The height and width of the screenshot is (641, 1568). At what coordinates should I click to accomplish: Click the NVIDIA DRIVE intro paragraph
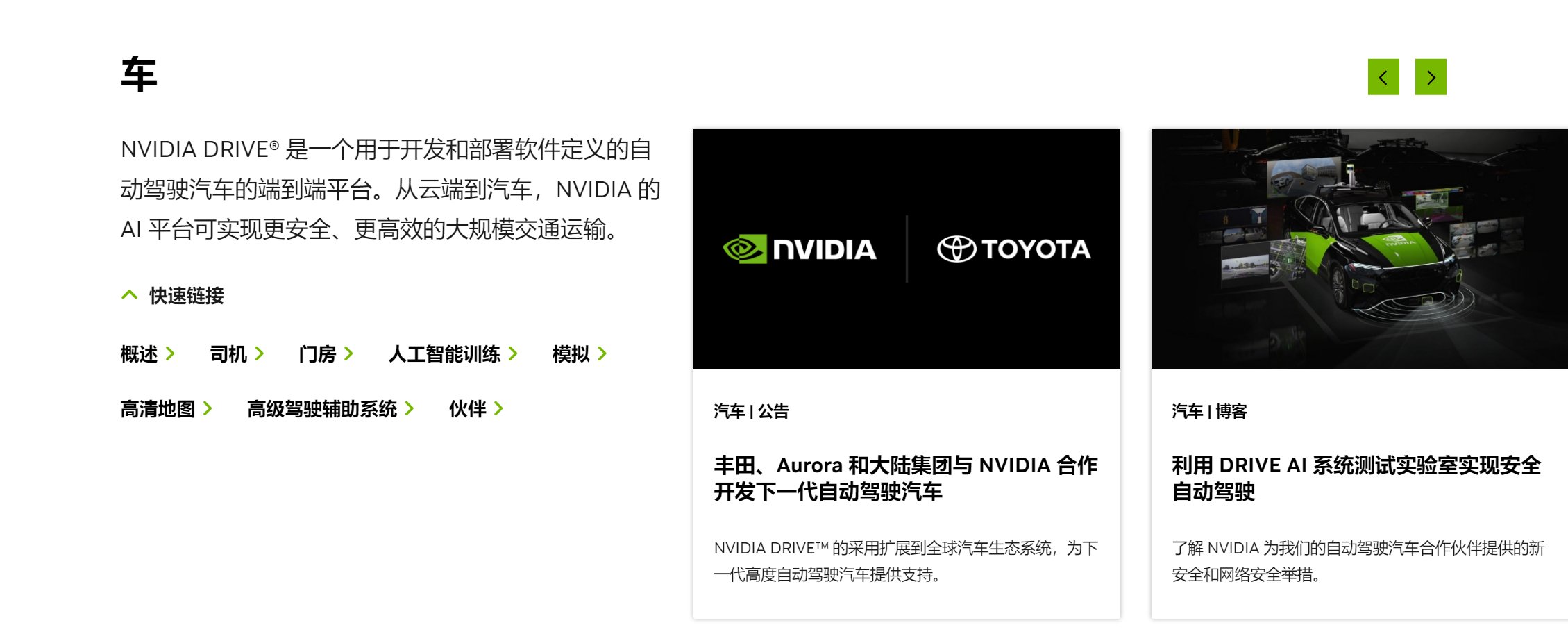coord(390,189)
